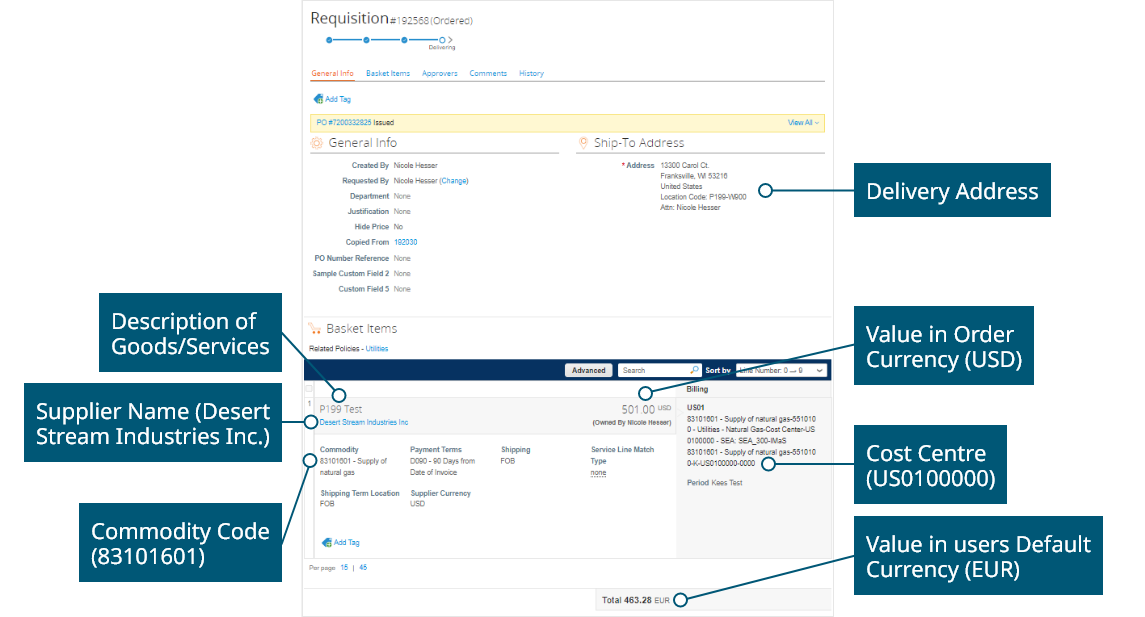1145x617 pixels.
Task: Click the first completed step in progress tracker
Action: point(328,40)
